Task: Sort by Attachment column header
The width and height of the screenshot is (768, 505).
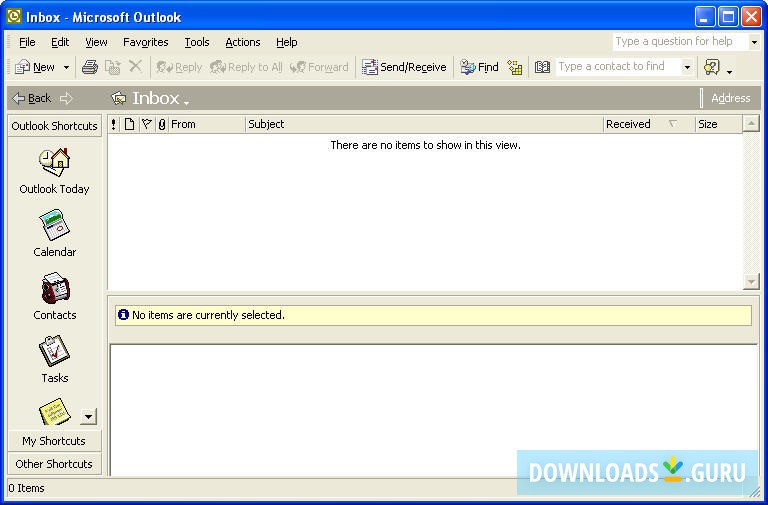Action: 162,124
